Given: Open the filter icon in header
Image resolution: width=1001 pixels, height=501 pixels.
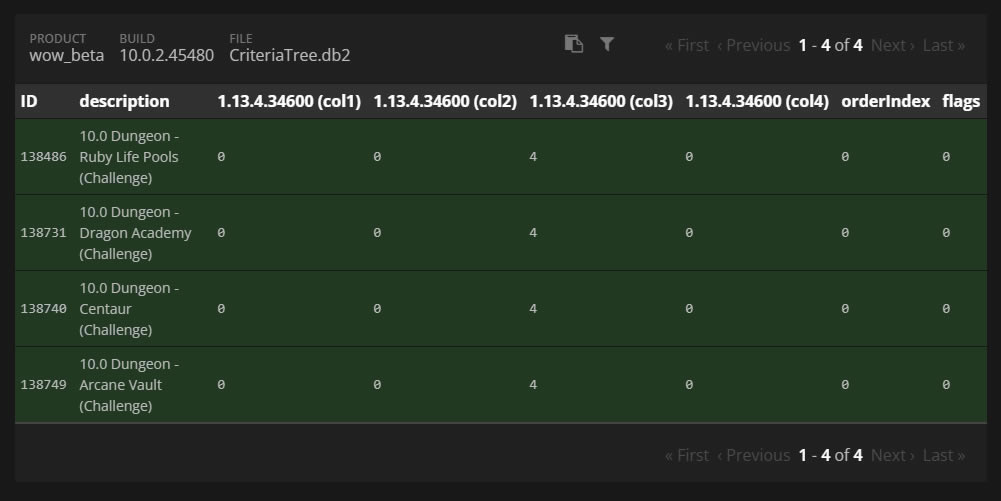Looking at the screenshot, I should (606, 44).
